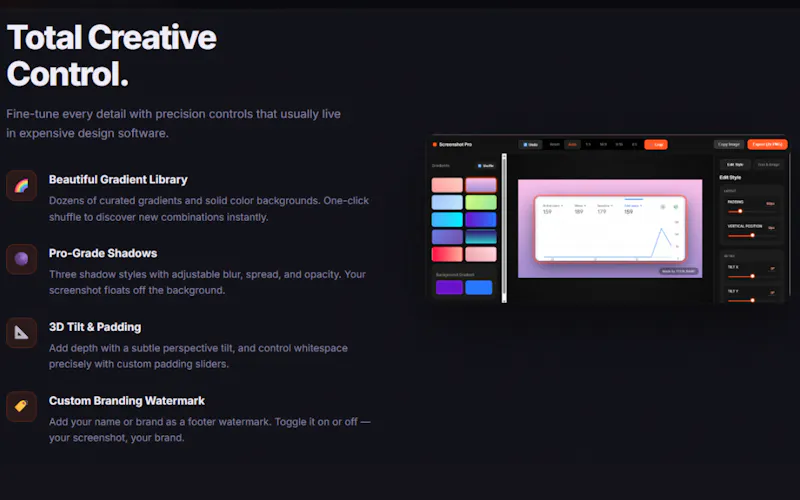This screenshot has height=500, width=800.
Task: Click the "Add your name or brand" description
Action: coord(210,430)
